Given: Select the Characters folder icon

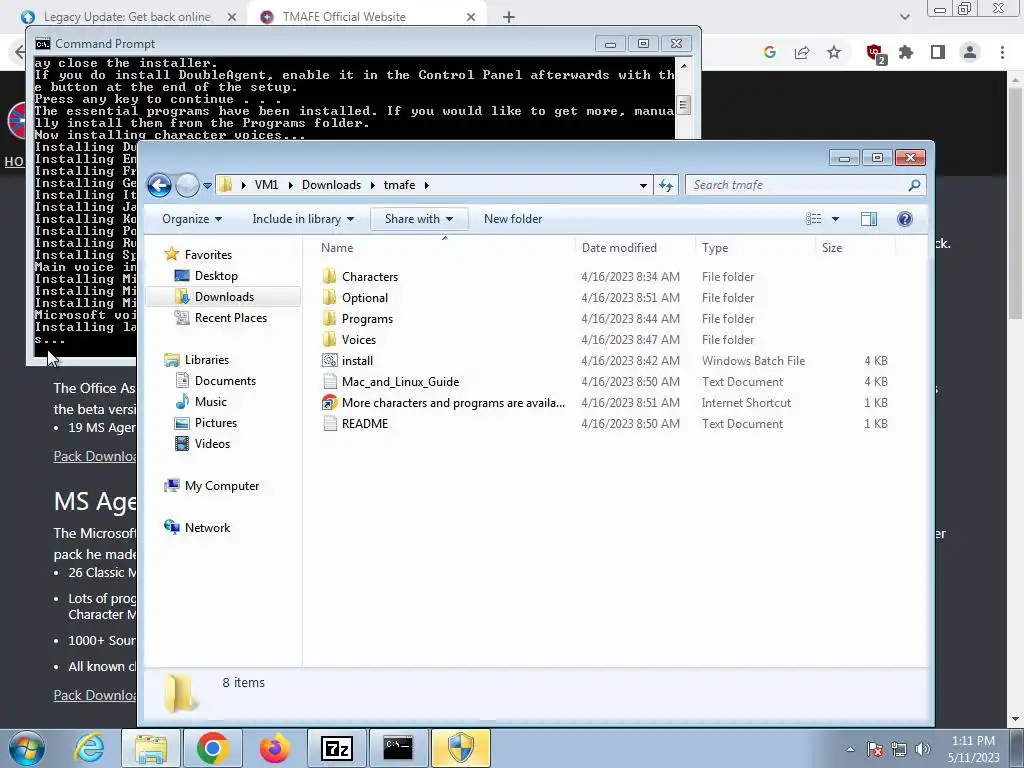Looking at the screenshot, I should coord(330,276).
